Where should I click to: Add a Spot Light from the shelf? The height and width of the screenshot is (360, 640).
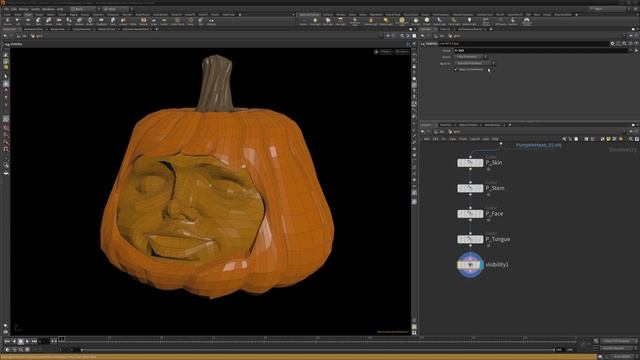[x=327, y=21]
